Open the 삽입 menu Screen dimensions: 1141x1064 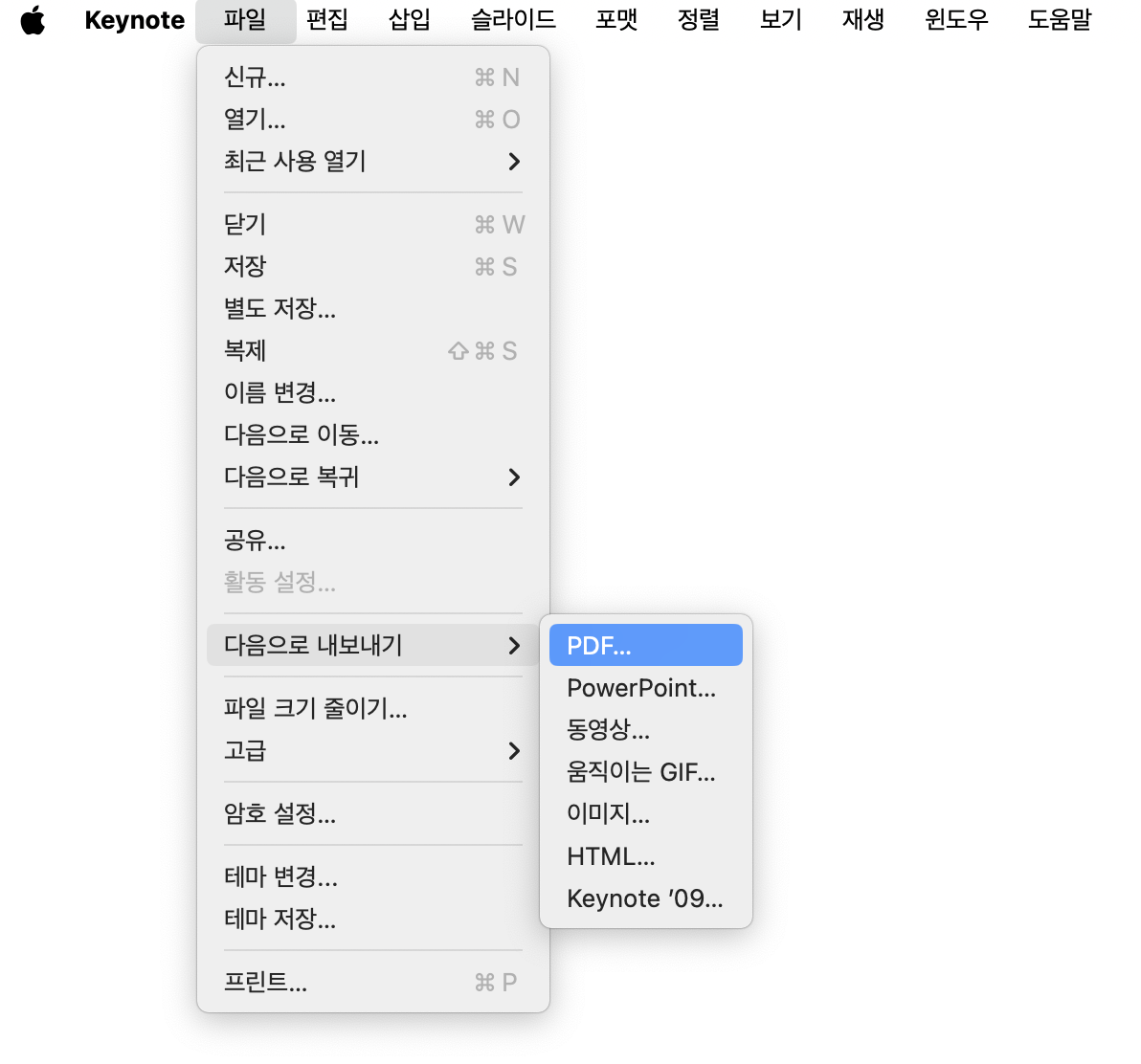click(409, 20)
